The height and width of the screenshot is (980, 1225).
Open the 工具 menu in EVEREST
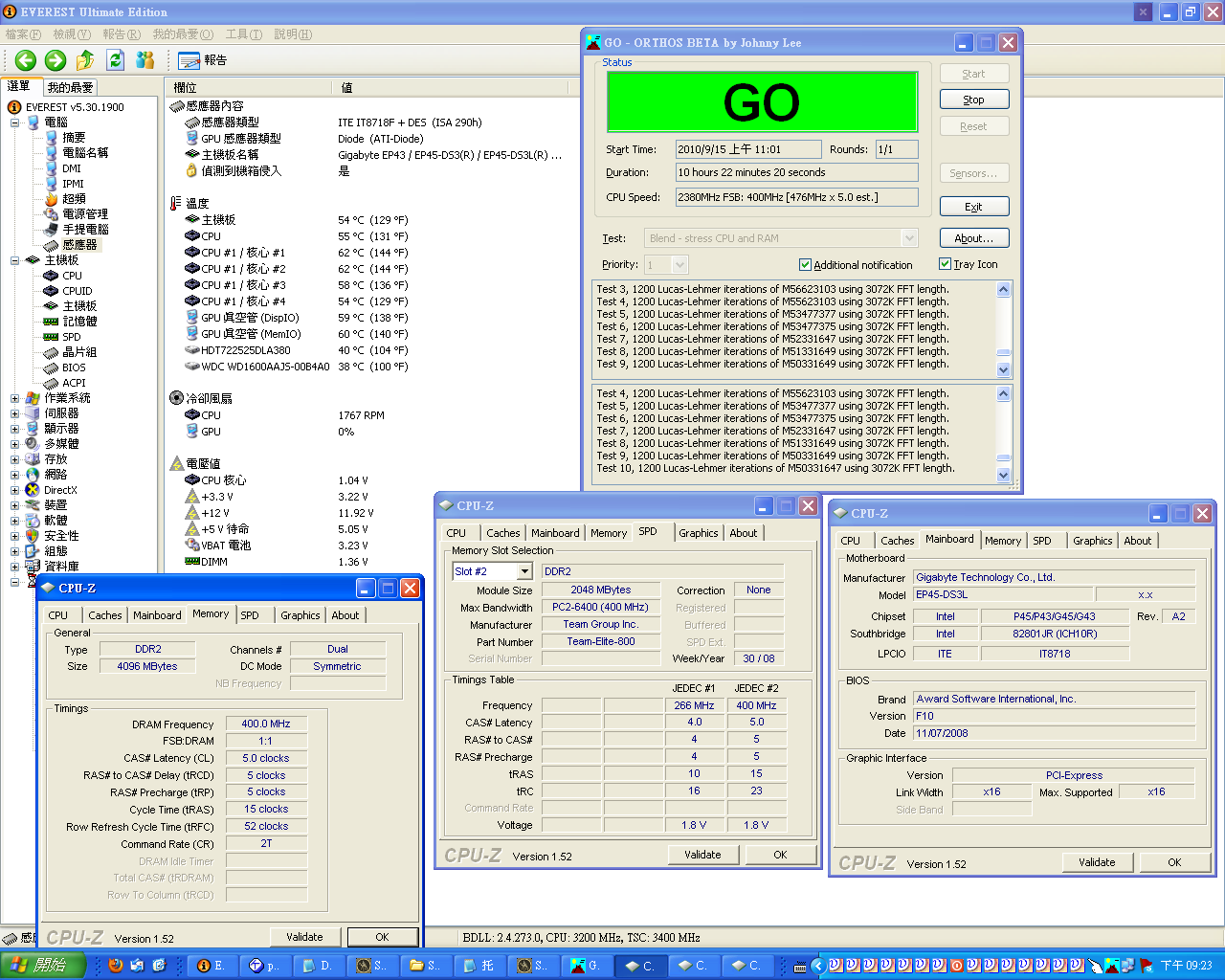pyautogui.click(x=244, y=34)
